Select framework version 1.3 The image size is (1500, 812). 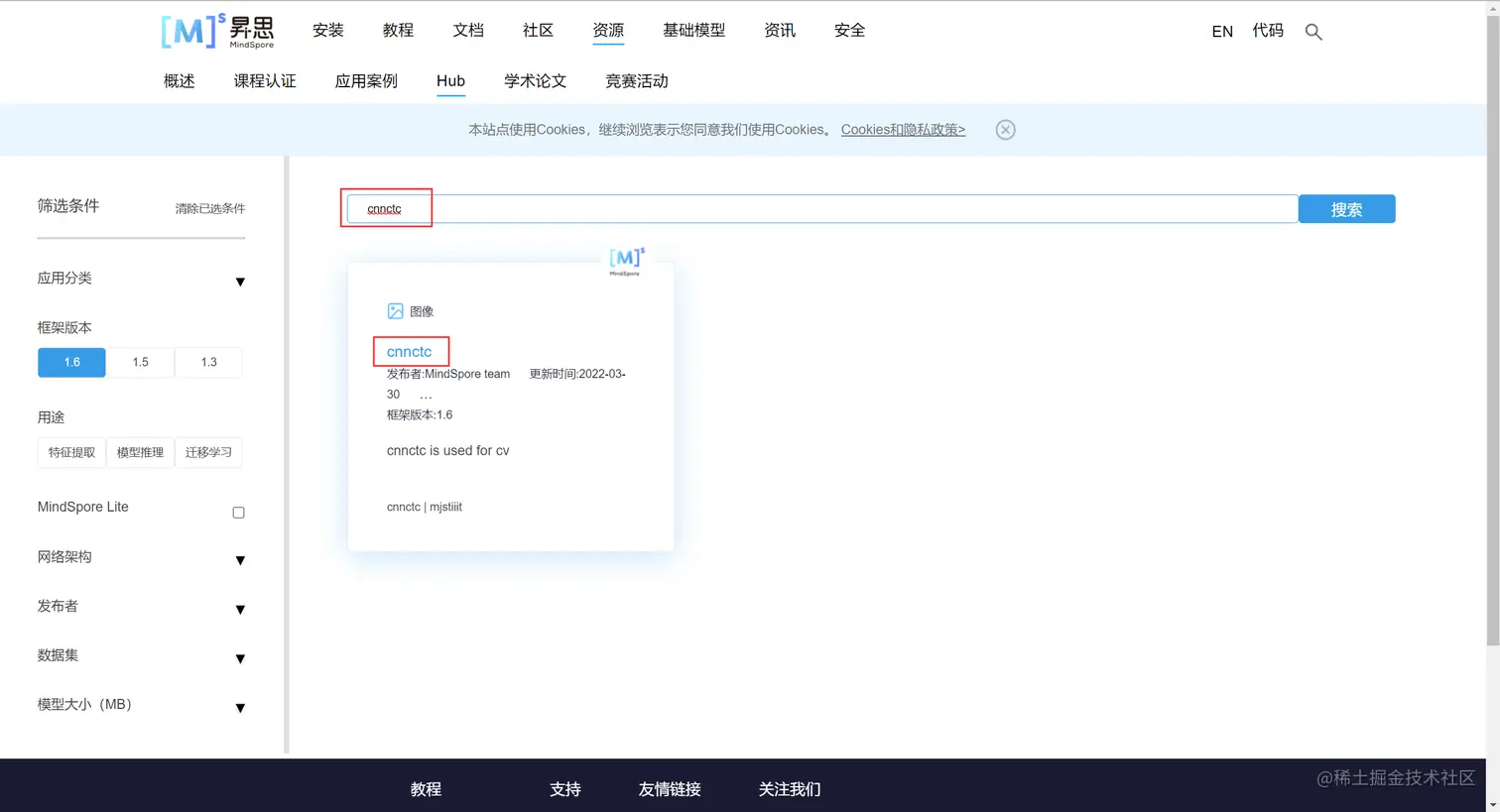pos(208,362)
